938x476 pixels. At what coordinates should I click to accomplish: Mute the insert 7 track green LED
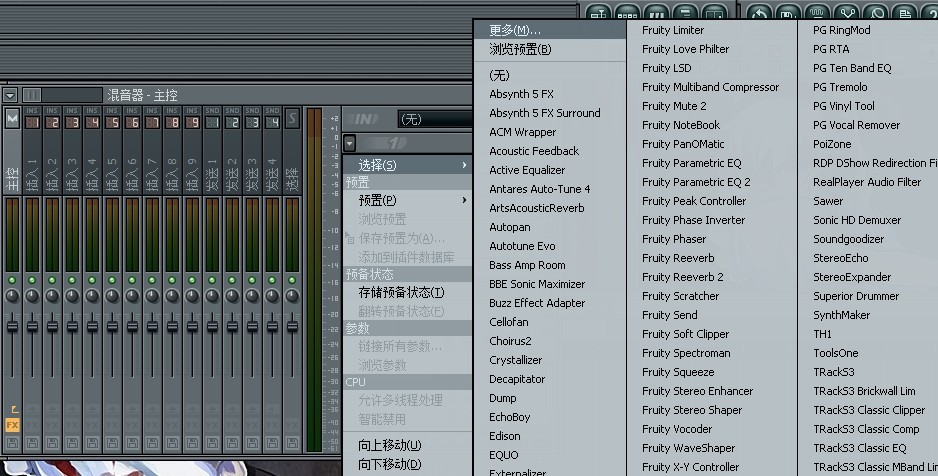tap(152, 280)
